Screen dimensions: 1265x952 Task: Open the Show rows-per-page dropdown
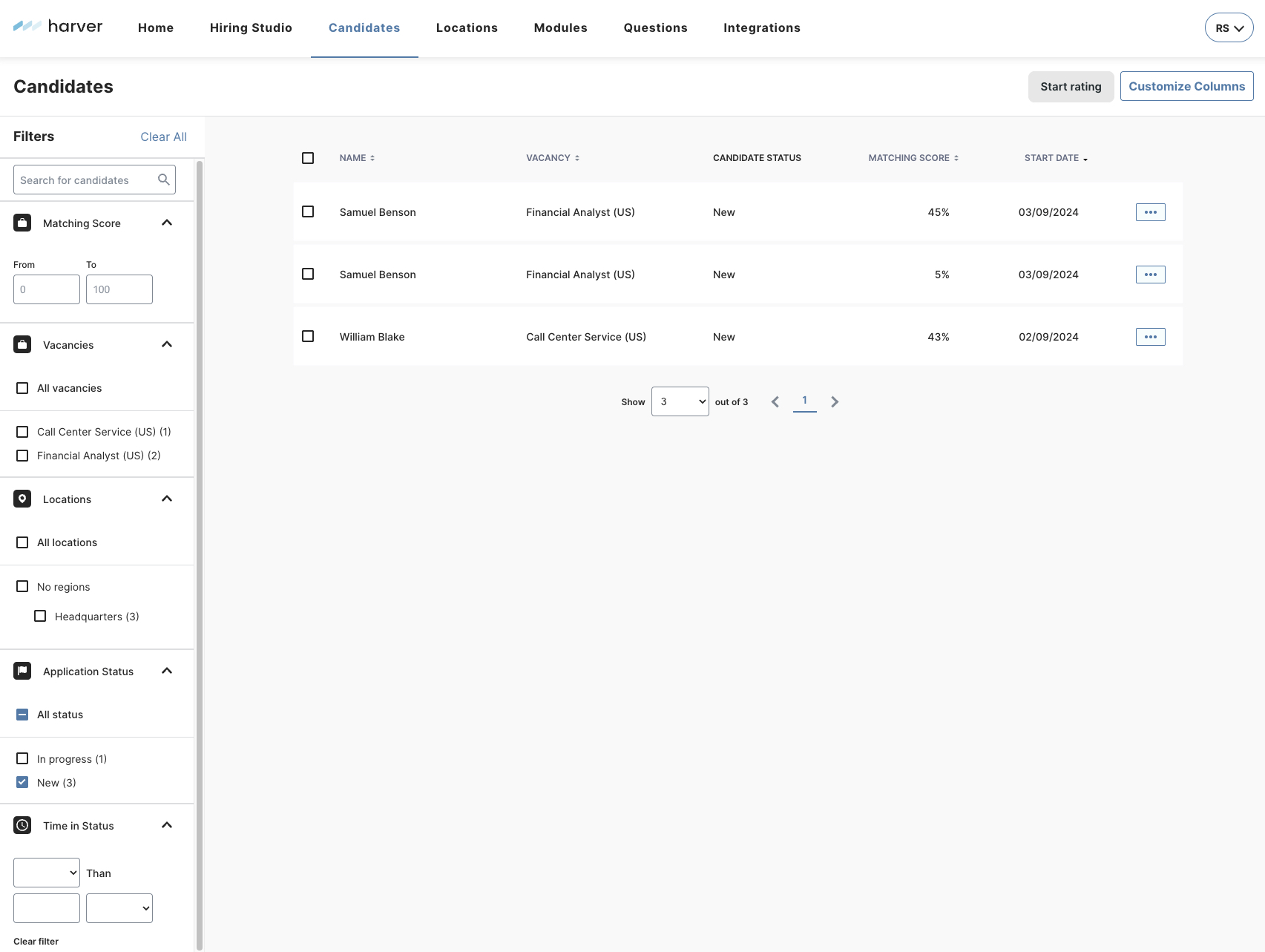coord(680,401)
